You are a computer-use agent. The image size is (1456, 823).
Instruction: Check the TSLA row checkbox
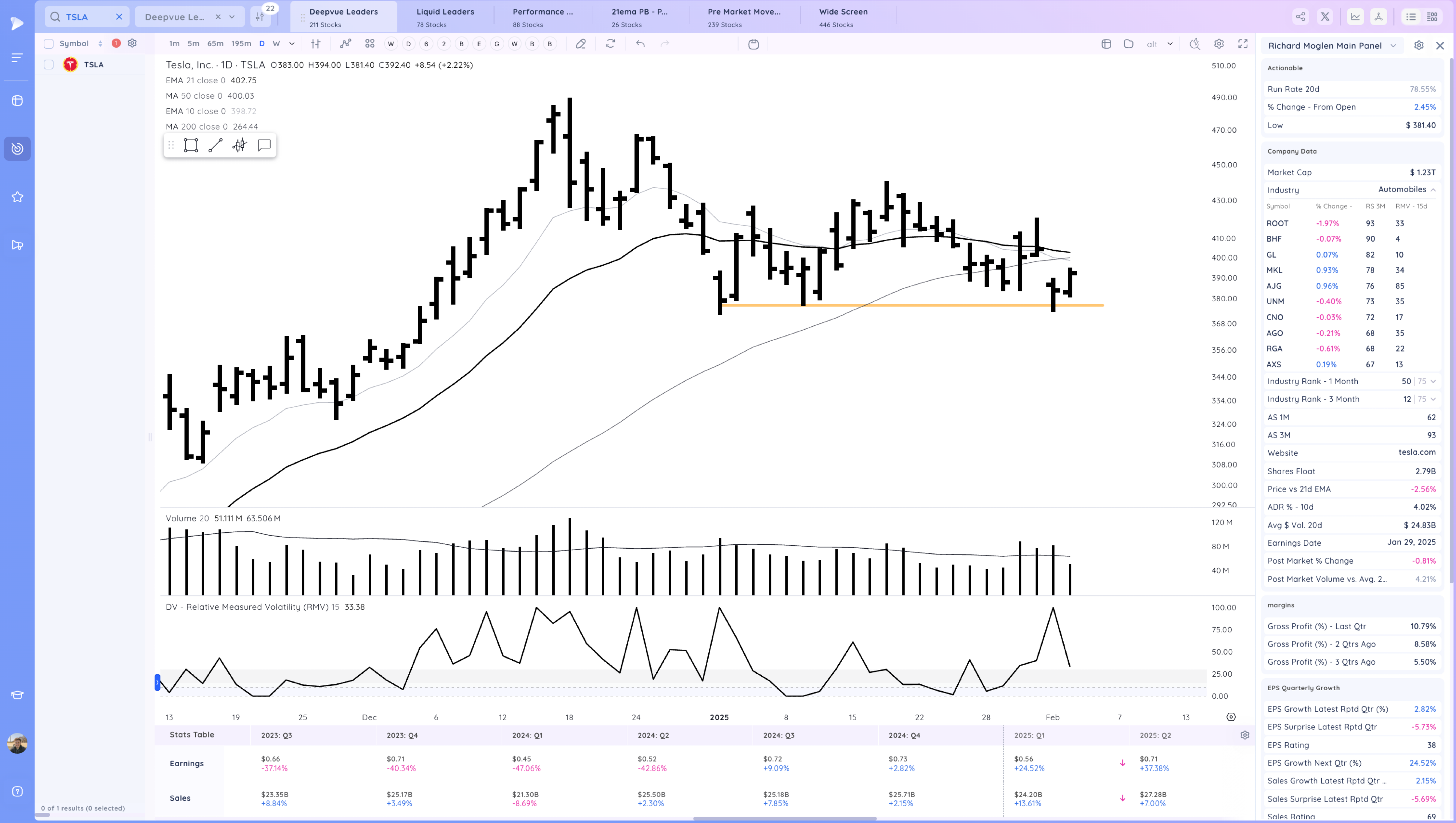[x=49, y=64]
